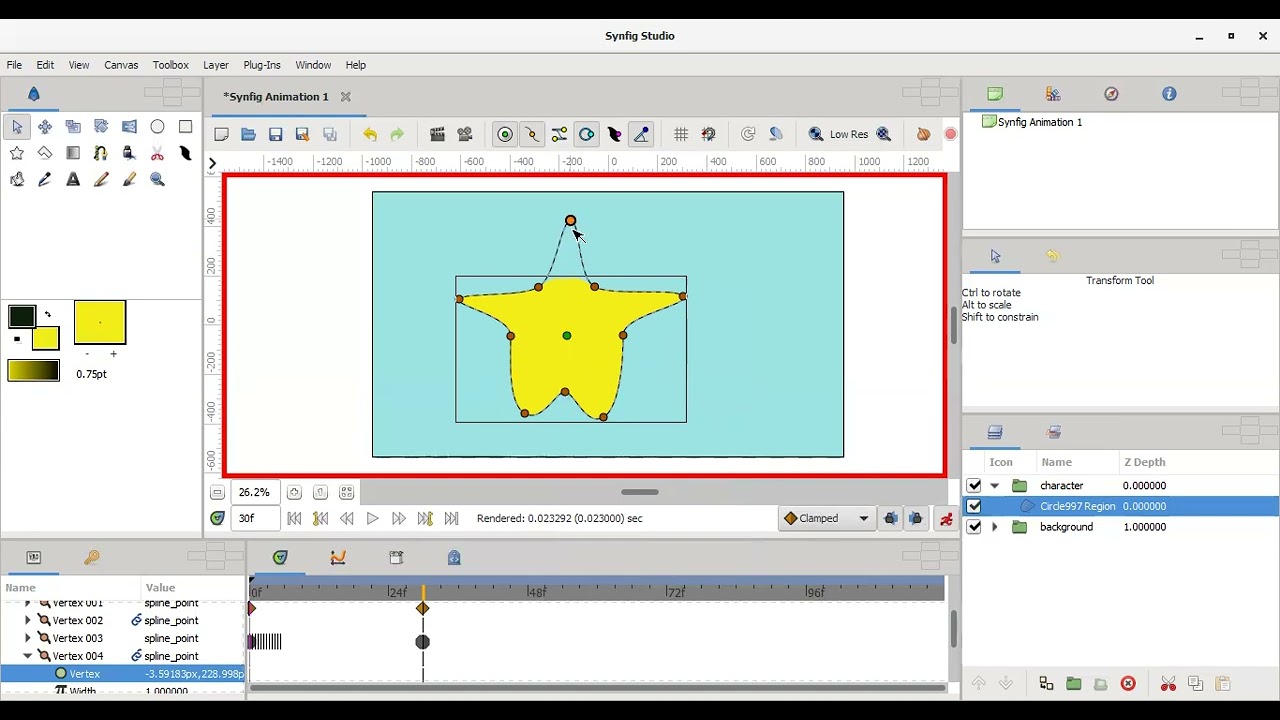Open the Plug-Ins menu

tap(262, 65)
